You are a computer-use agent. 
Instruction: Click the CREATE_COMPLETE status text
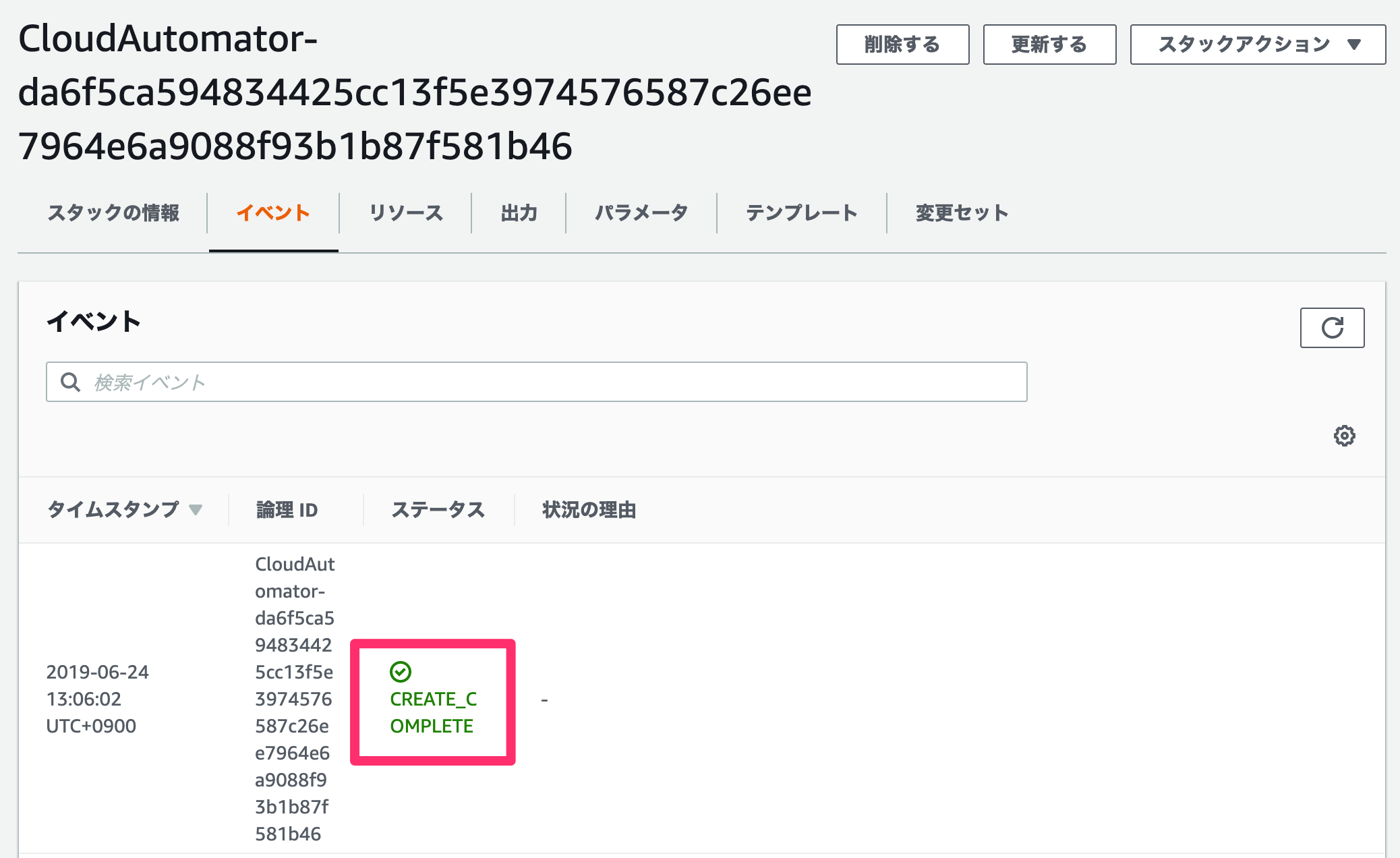tap(434, 712)
